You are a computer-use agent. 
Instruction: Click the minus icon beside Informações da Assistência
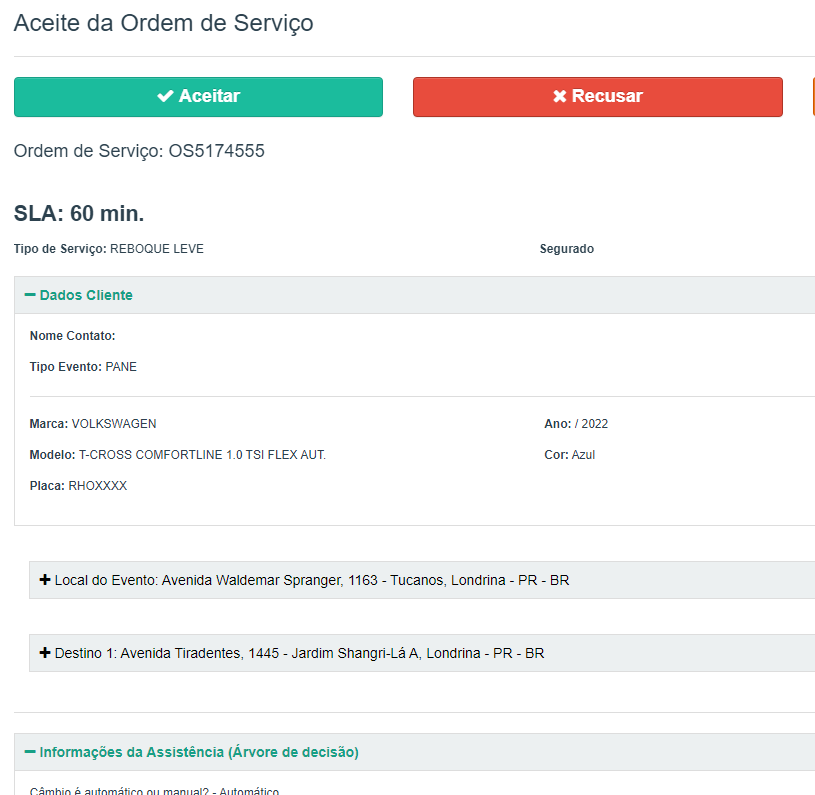pyautogui.click(x=30, y=752)
